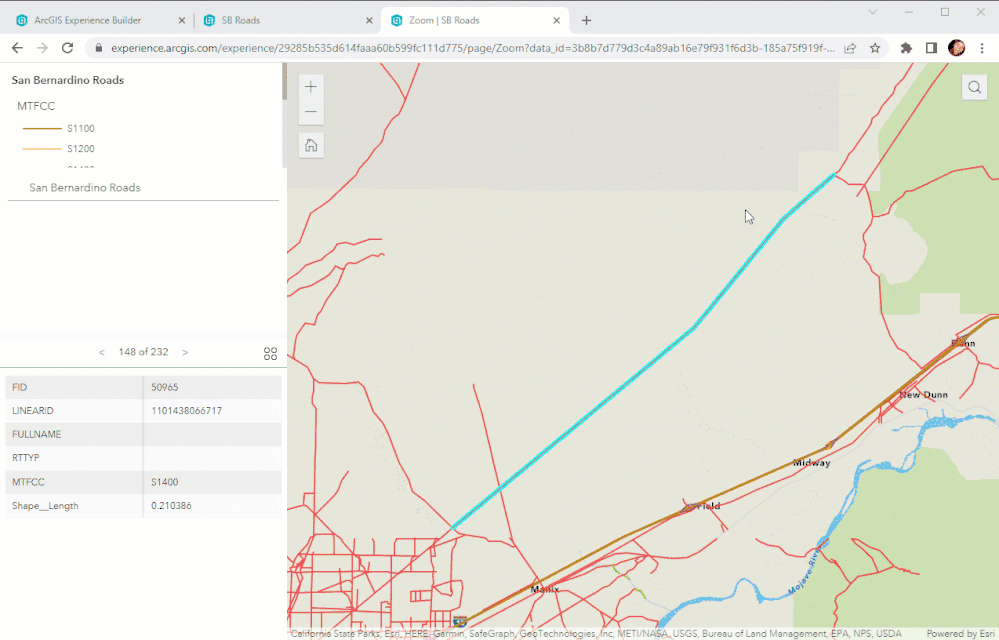Go back in browser history
This screenshot has width=999, height=640.
click(17, 48)
